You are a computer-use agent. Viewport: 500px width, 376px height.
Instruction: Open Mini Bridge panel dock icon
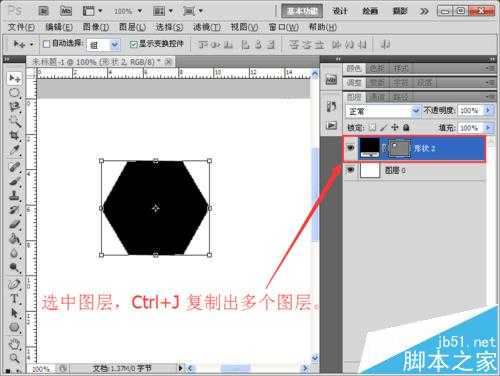(331, 80)
